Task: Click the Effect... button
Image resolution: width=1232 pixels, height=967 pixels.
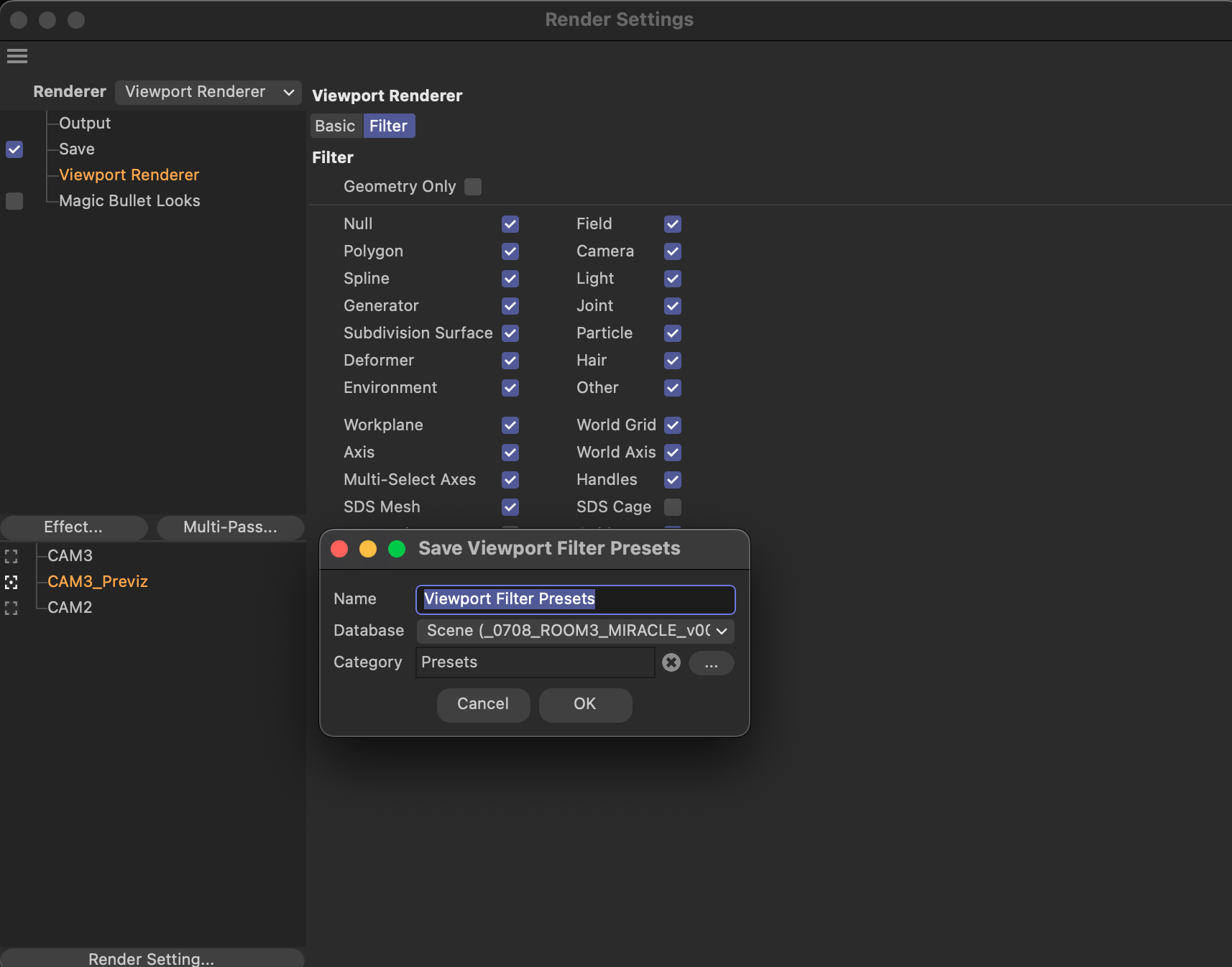Action: tap(73, 527)
